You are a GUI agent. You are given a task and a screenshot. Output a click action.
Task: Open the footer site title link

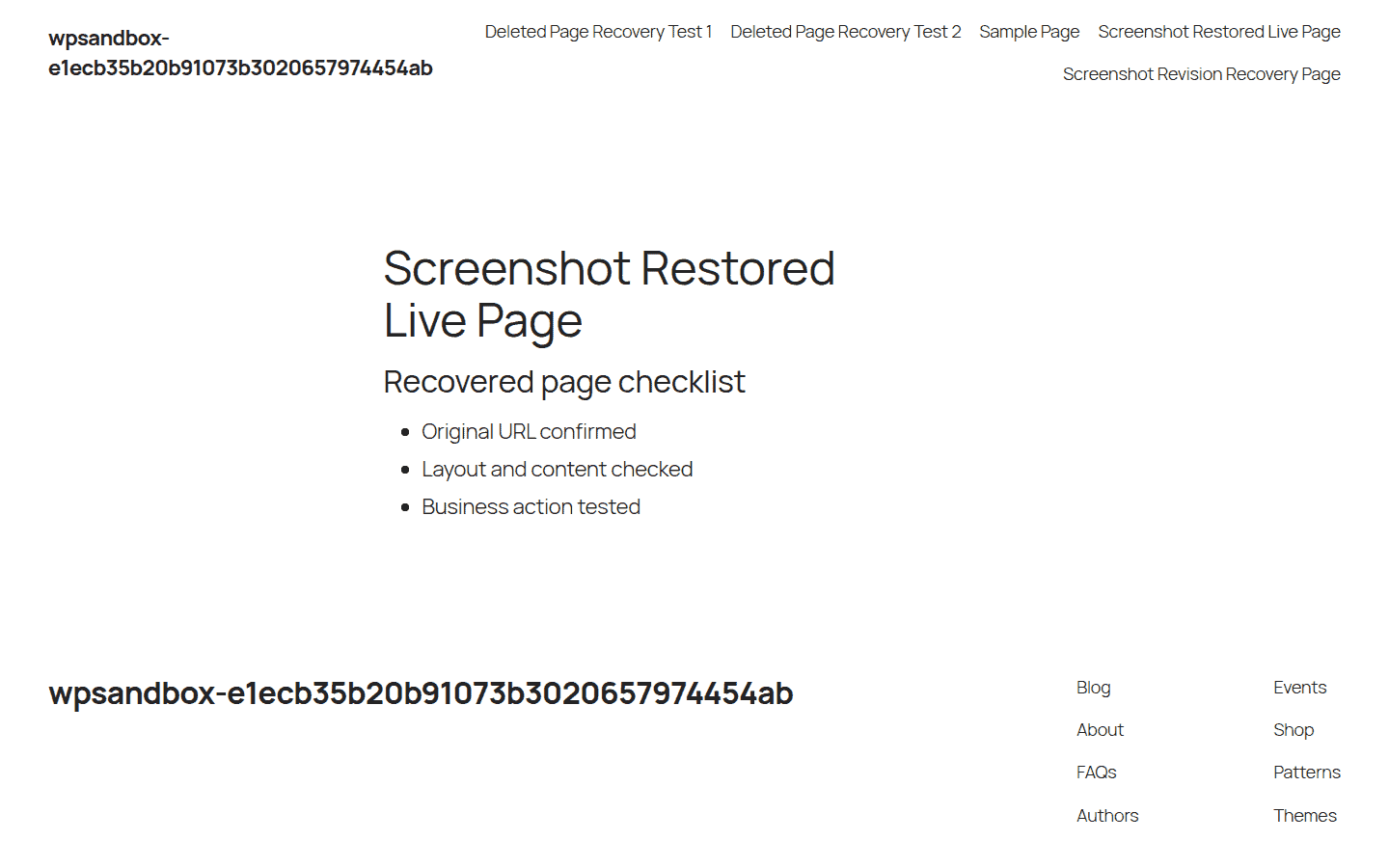coord(421,693)
